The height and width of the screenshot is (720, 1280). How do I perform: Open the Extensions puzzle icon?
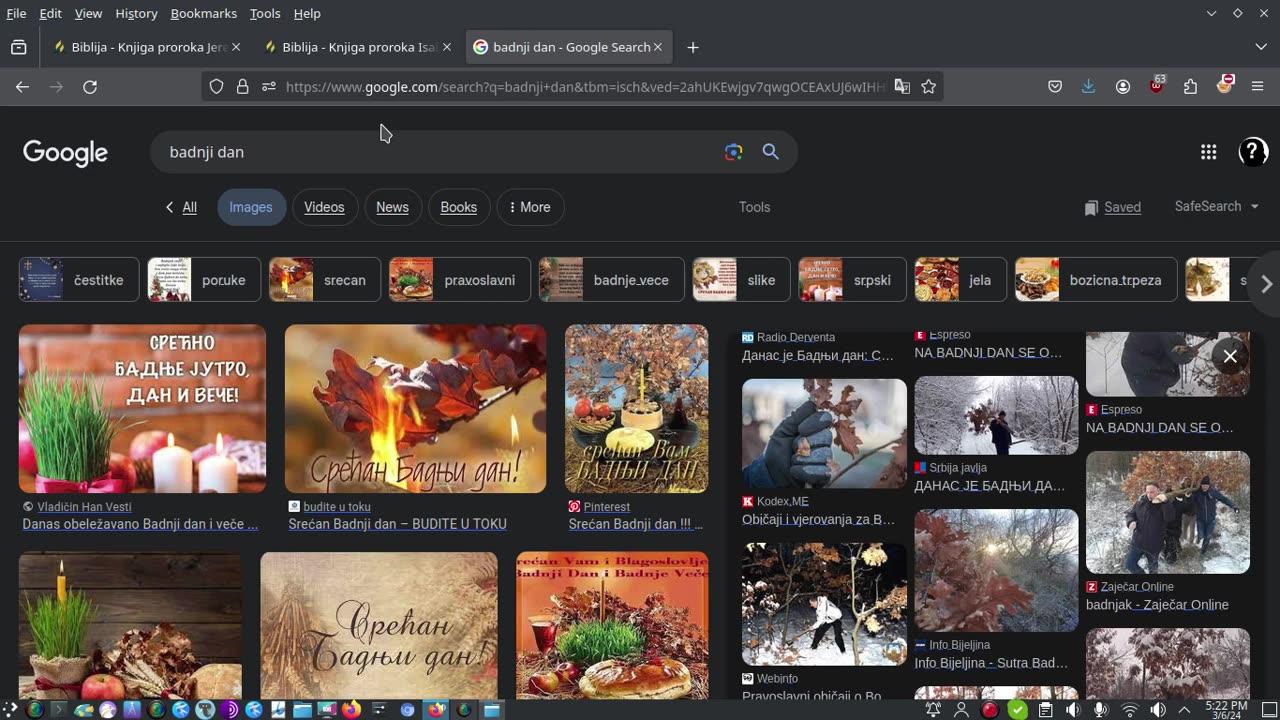(1190, 87)
